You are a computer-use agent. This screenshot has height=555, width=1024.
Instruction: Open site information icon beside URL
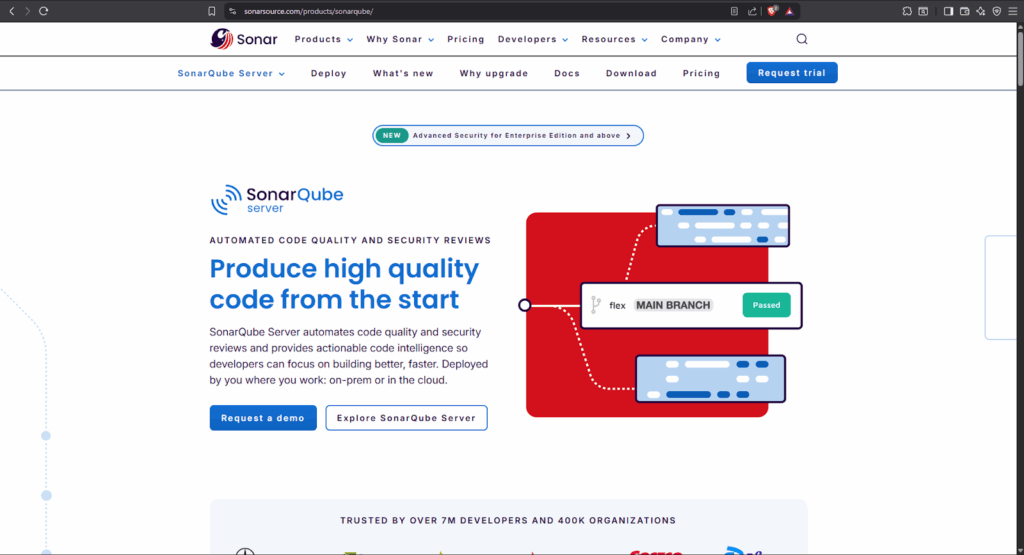click(232, 11)
